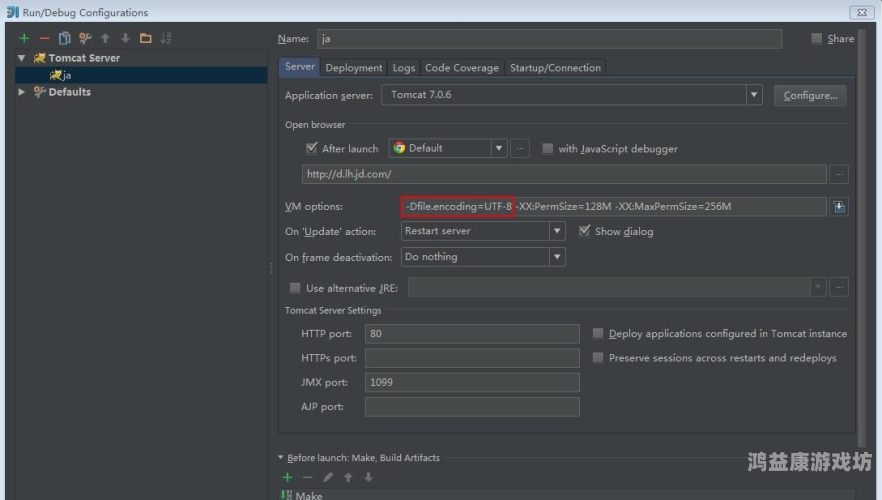
Task: Click the Chrome browser icon in Default dropdown
Action: (x=399, y=148)
